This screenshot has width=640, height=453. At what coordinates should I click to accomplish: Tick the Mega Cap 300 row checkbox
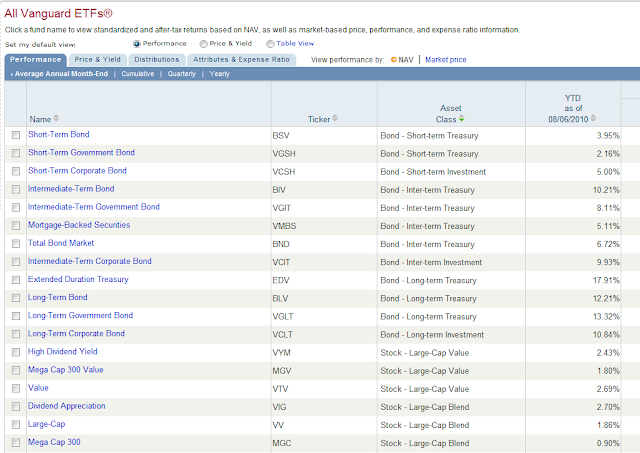coord(16,442)
